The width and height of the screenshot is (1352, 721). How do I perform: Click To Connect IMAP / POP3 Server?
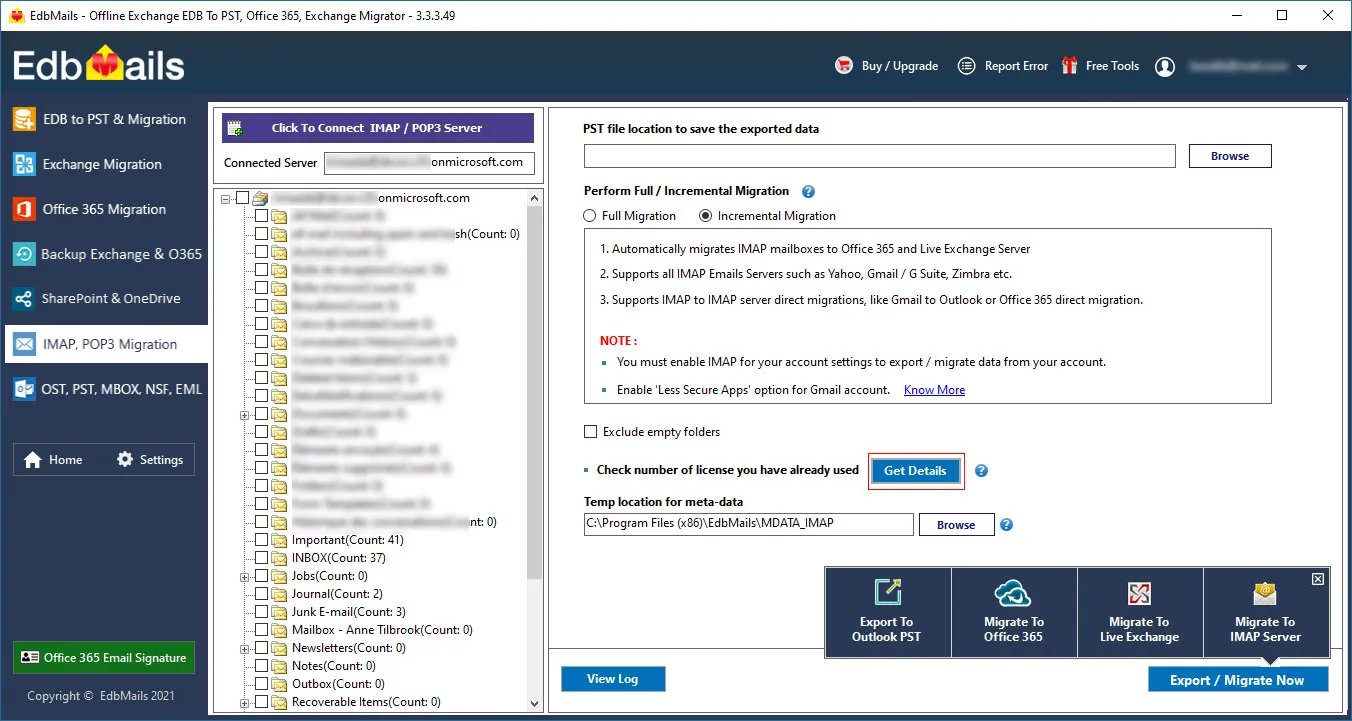point(378,128)
